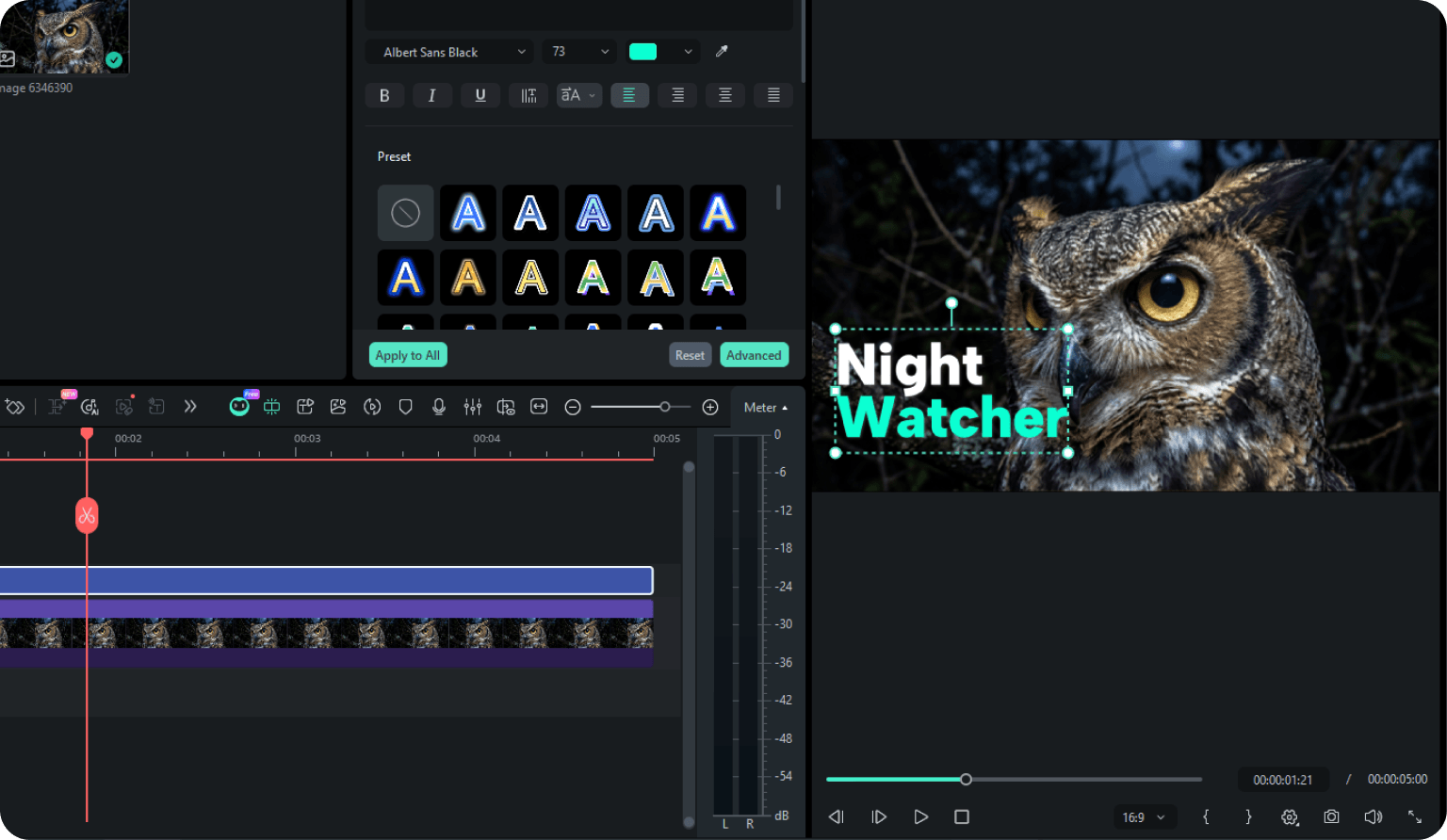1447x840 pixels.
Task: Center-align the text
Action: point(725,95)
